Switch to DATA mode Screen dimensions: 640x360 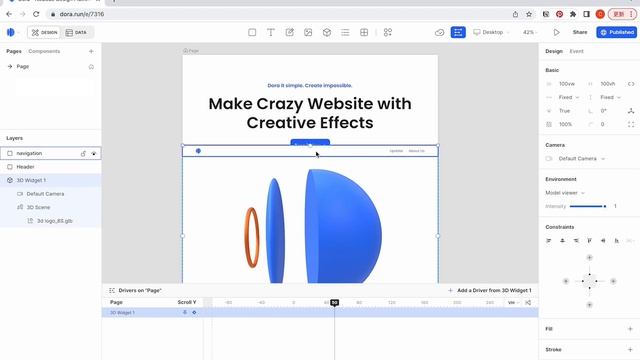click(76, 32)
